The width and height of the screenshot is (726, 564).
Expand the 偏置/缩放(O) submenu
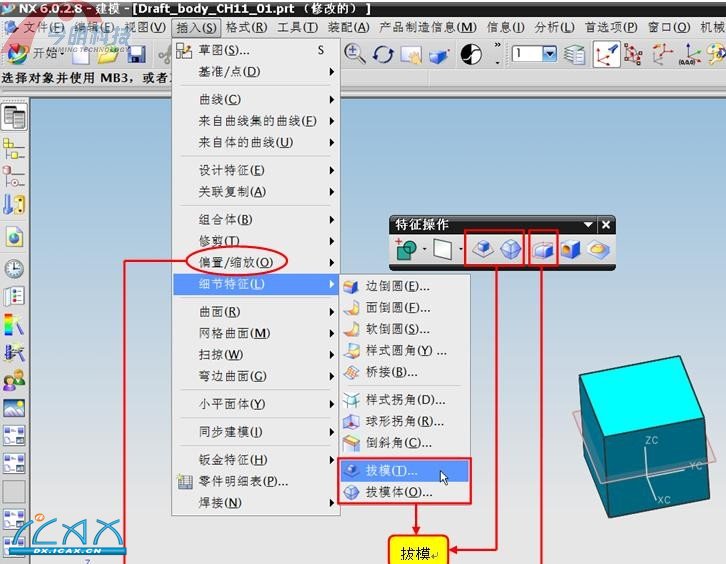pos(256,263)
